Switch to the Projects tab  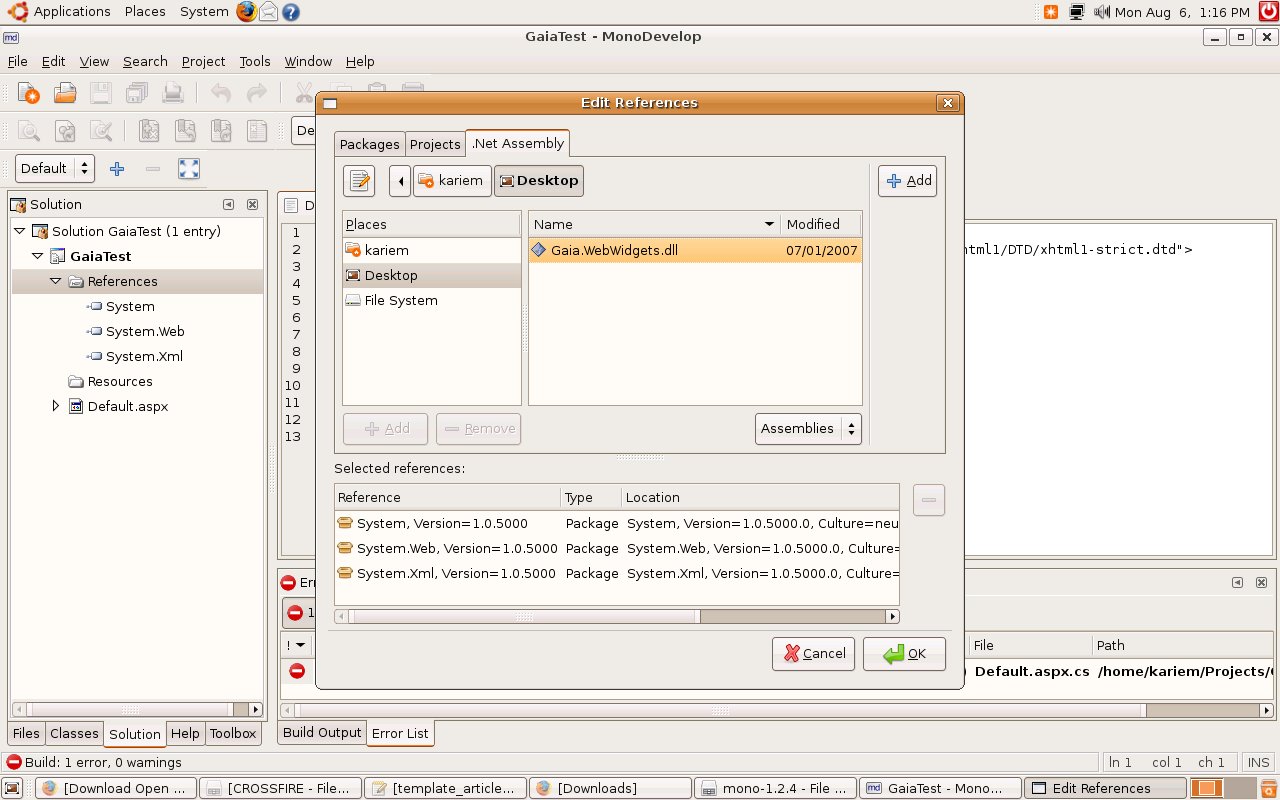pos(435,144)
